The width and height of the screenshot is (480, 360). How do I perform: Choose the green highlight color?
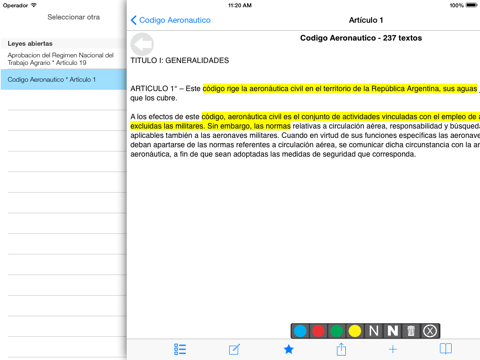(x=337, y=331)
